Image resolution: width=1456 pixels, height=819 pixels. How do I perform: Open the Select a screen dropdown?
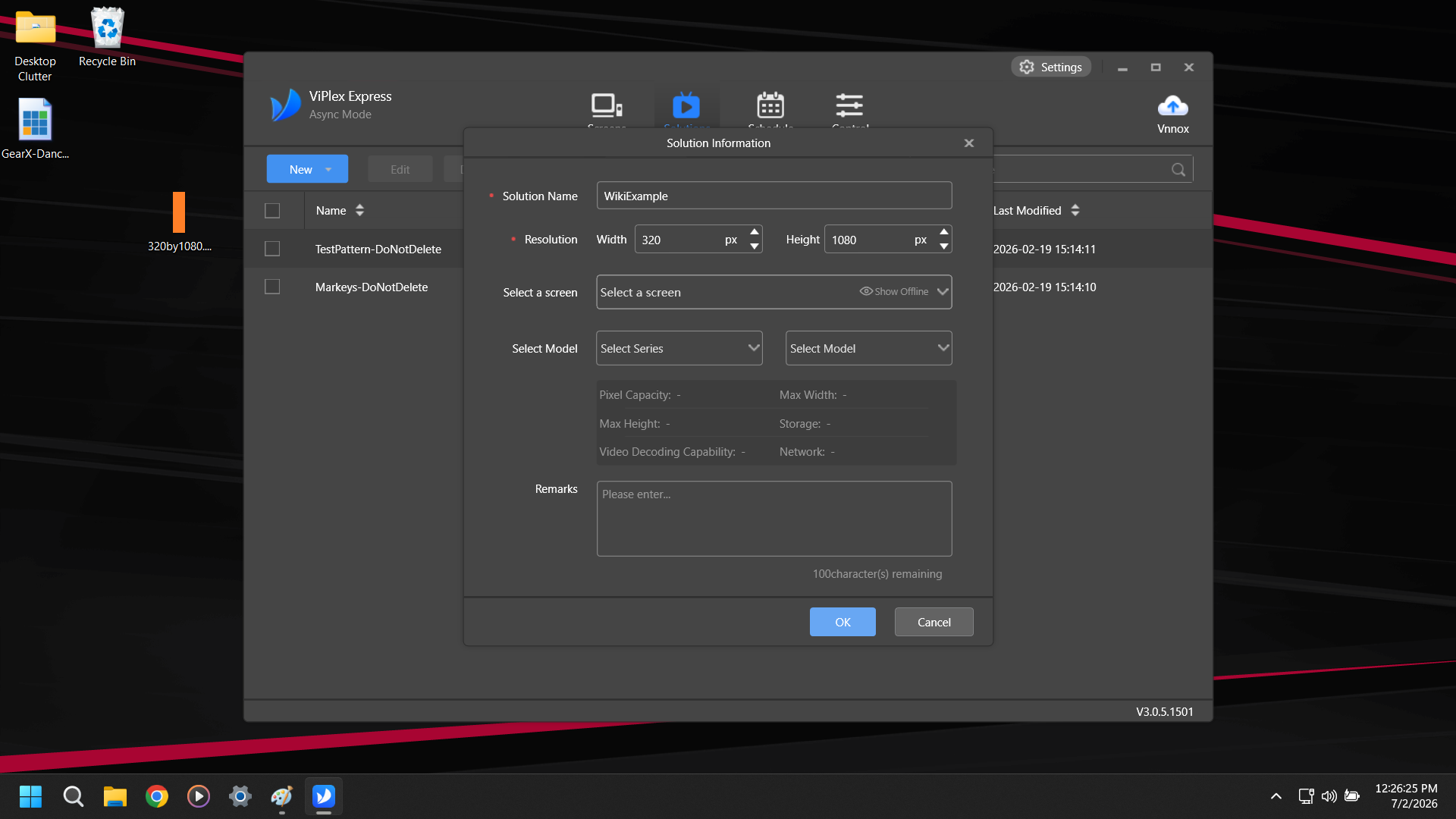coord(773,292)
